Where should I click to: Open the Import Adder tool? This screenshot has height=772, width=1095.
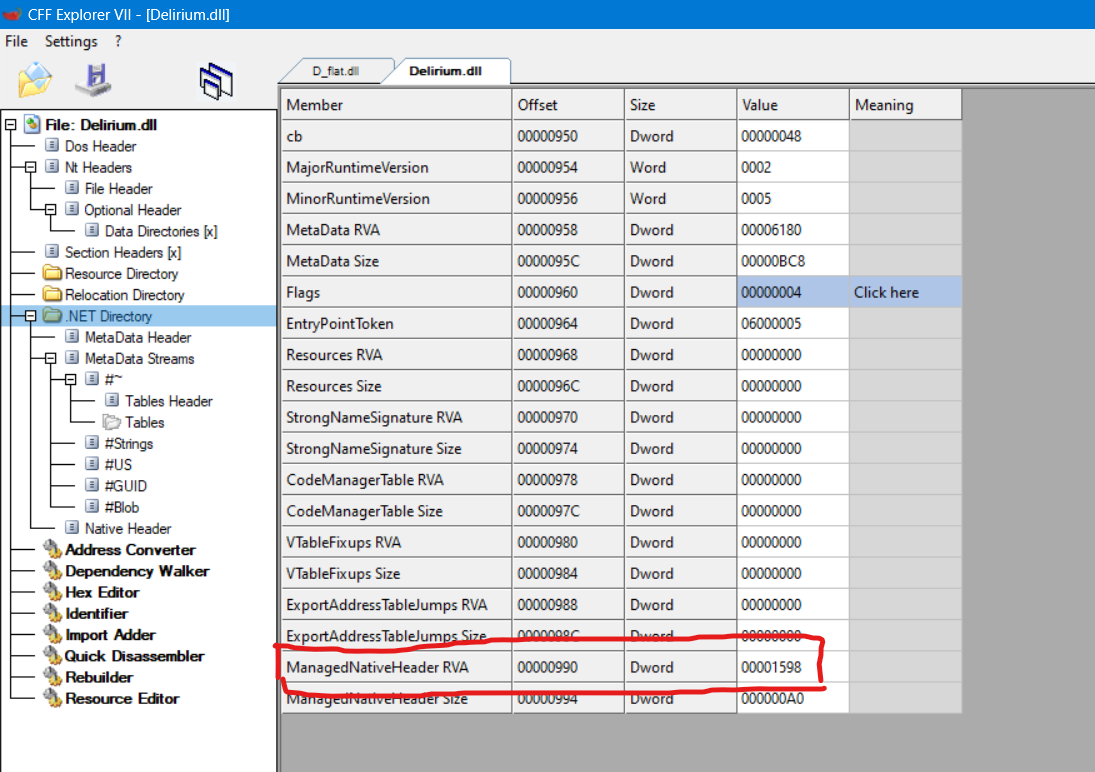pyautogui.click(x=110, y=635)
